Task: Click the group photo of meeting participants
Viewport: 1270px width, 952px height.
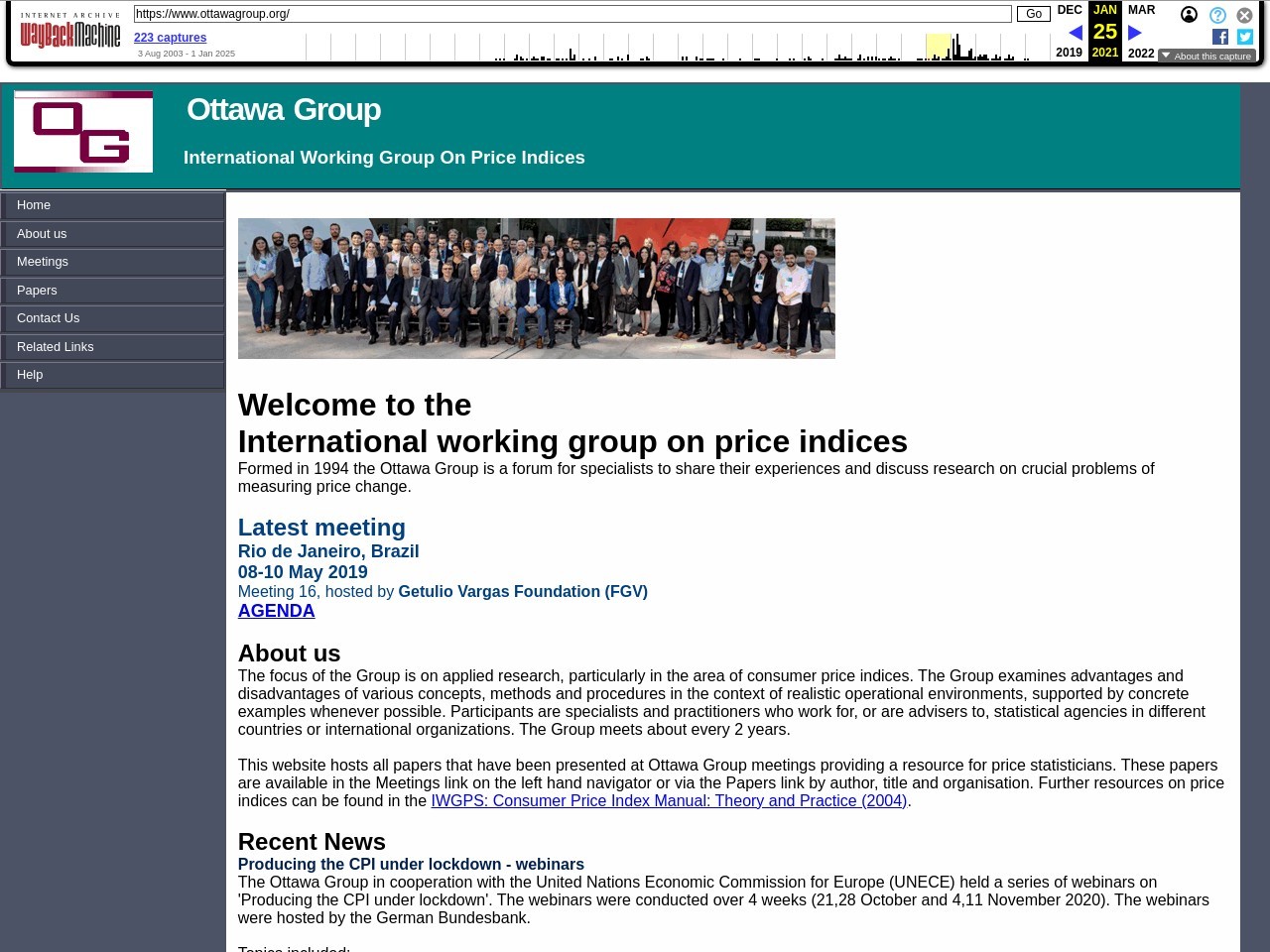Action: [536, 289]
